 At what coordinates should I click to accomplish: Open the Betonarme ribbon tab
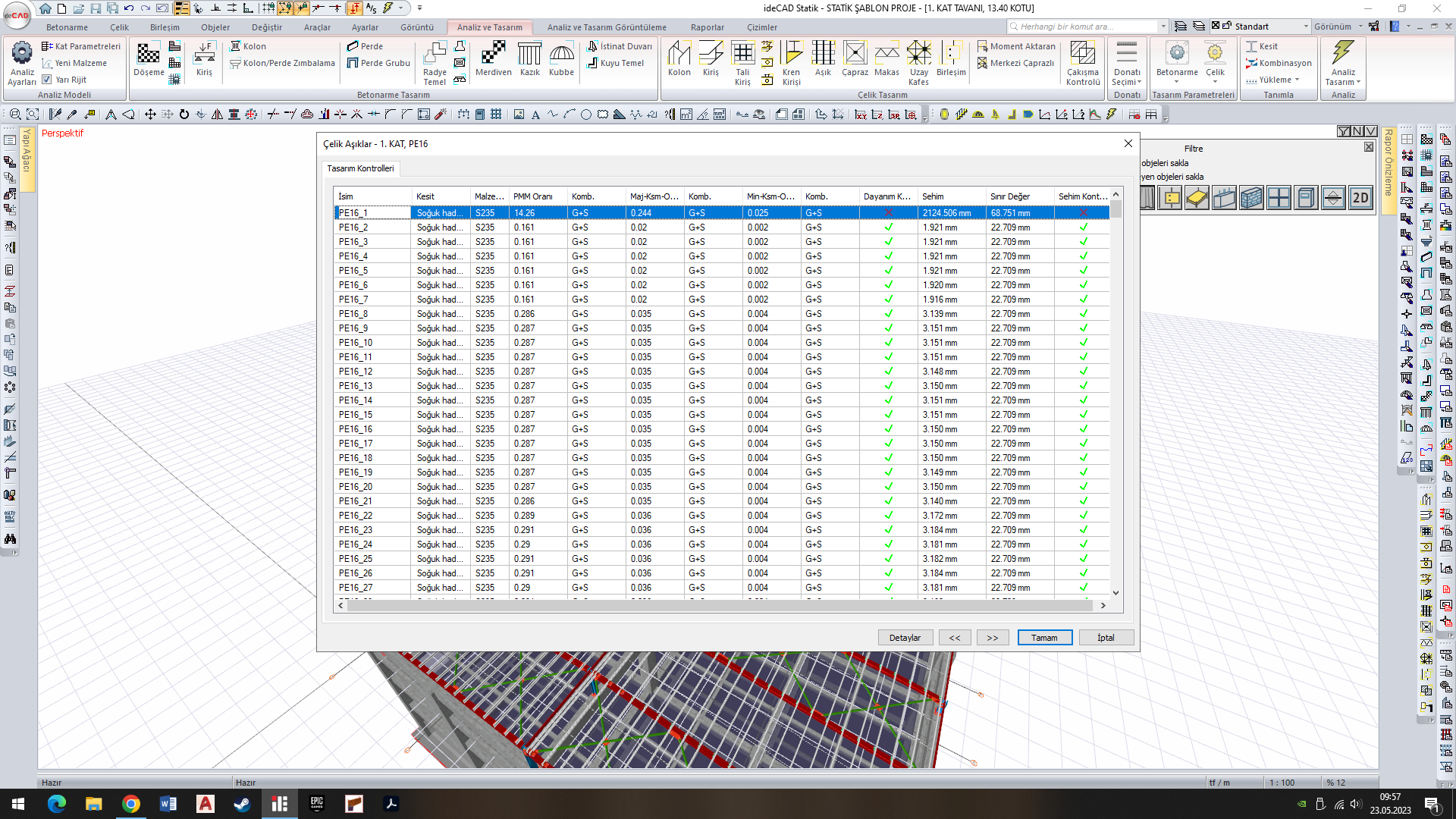[67, 27]
